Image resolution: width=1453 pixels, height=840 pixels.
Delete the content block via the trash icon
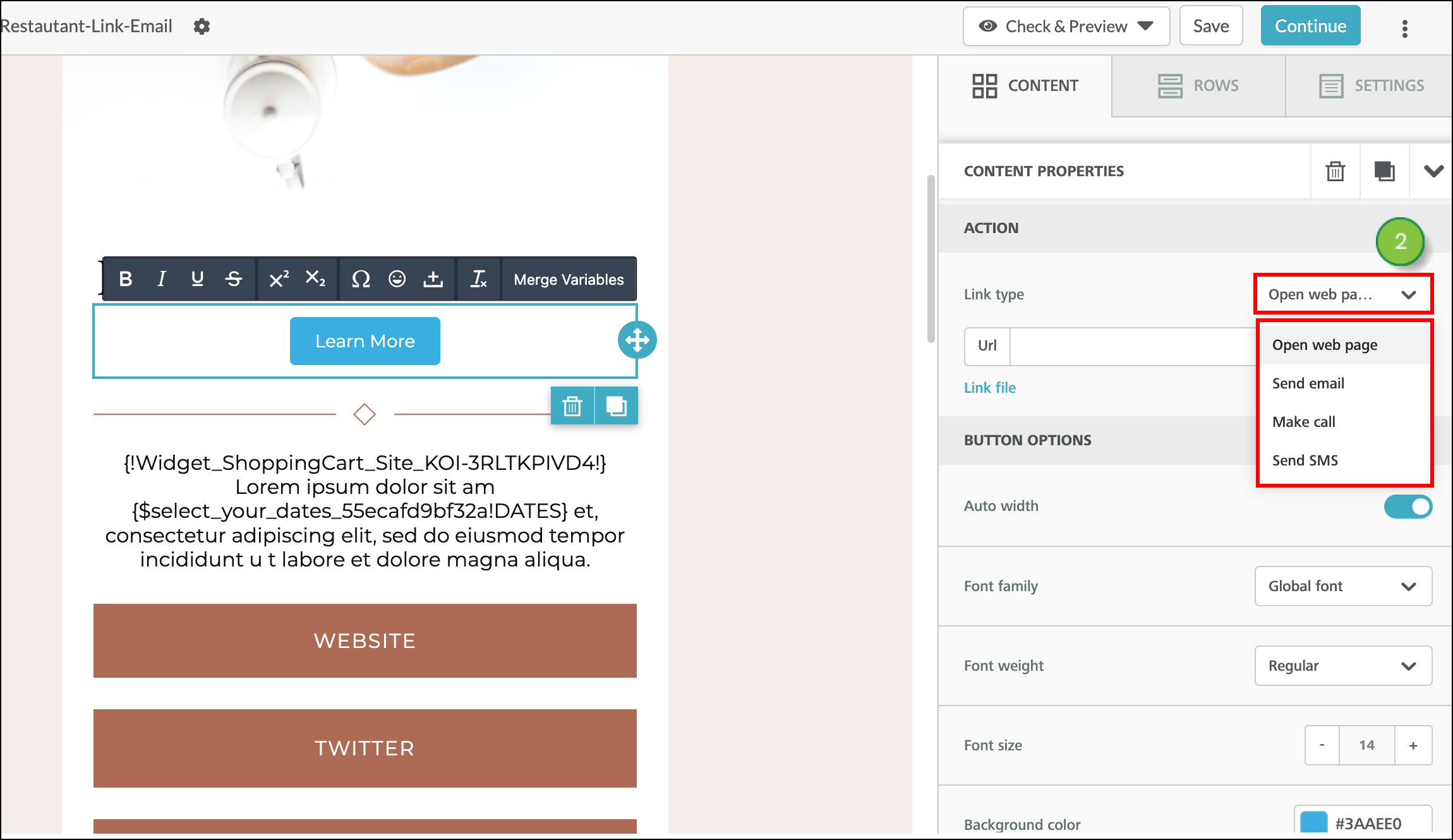click(572, 405)
